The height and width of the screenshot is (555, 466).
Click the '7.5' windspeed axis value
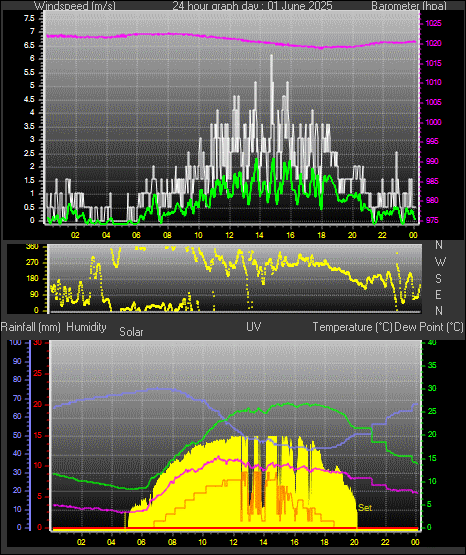(29, 18)
